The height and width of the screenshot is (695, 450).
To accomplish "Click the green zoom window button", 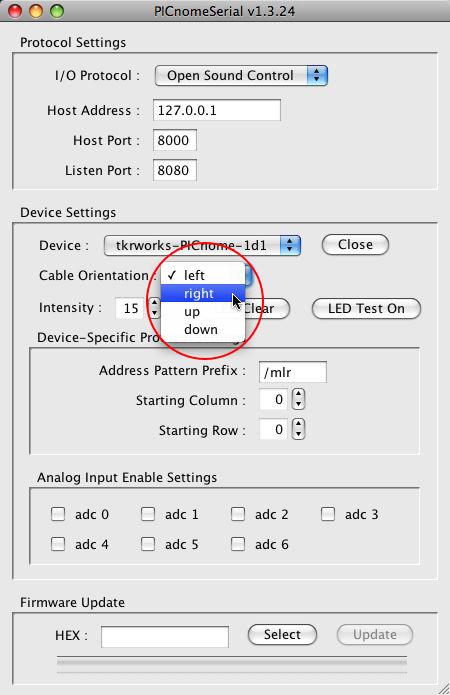I will click(x=56, y=11).
